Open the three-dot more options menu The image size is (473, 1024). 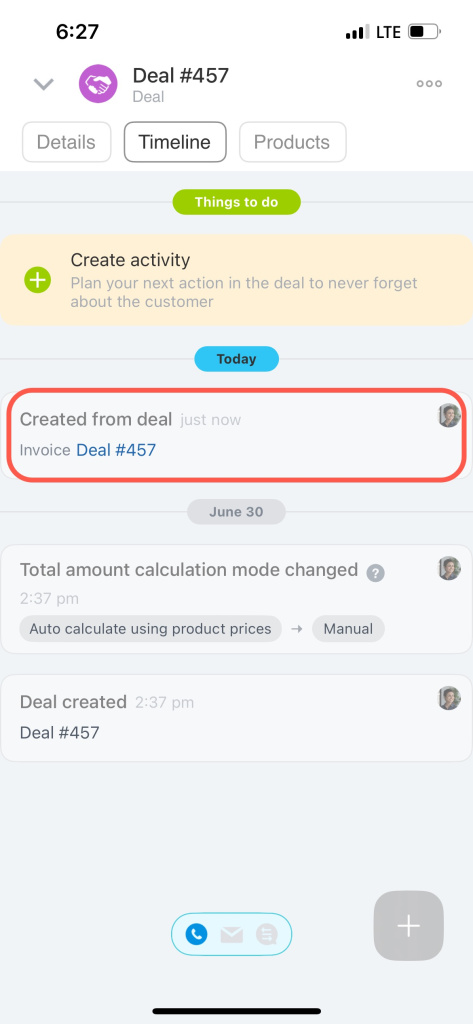[429, 84]
